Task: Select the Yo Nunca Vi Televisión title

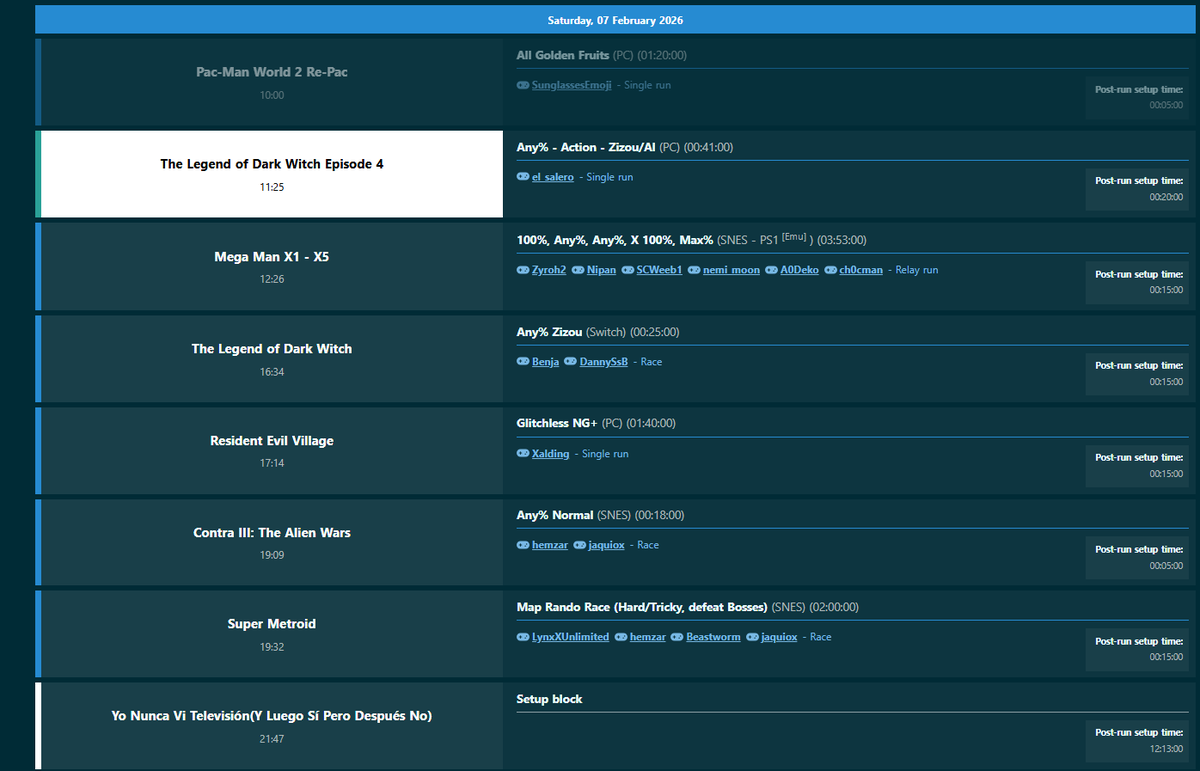Action: (x=272, y=716)
